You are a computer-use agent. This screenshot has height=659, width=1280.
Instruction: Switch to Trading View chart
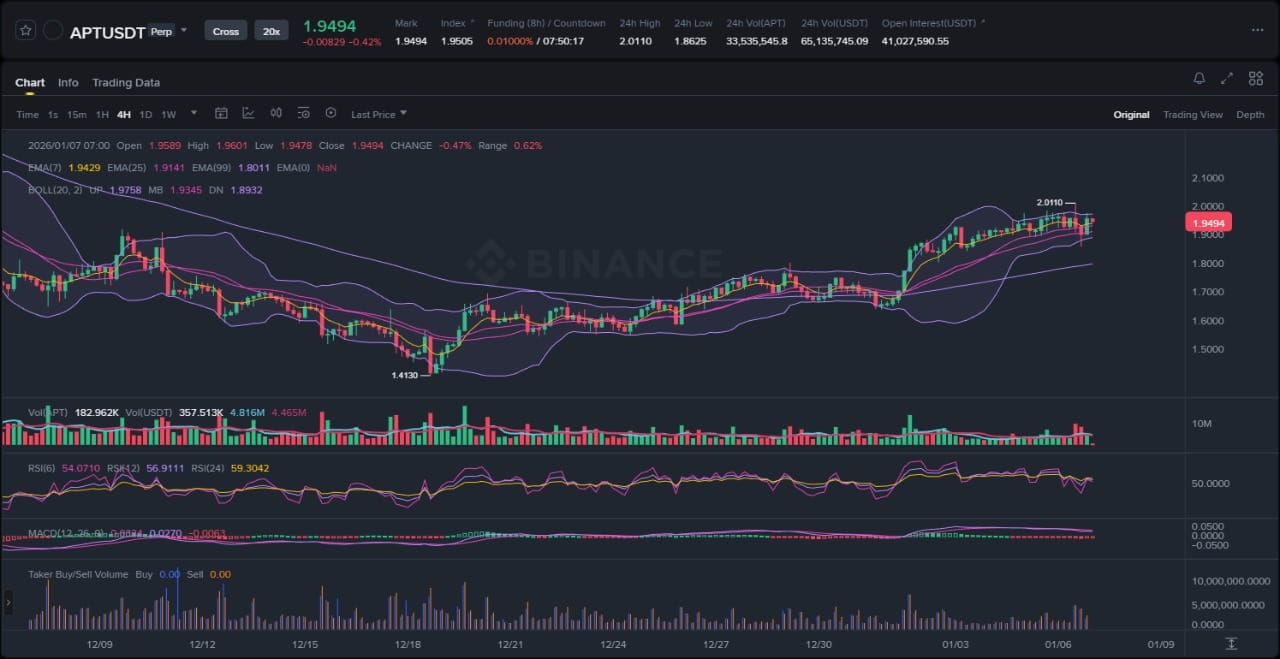[1193, 115]
